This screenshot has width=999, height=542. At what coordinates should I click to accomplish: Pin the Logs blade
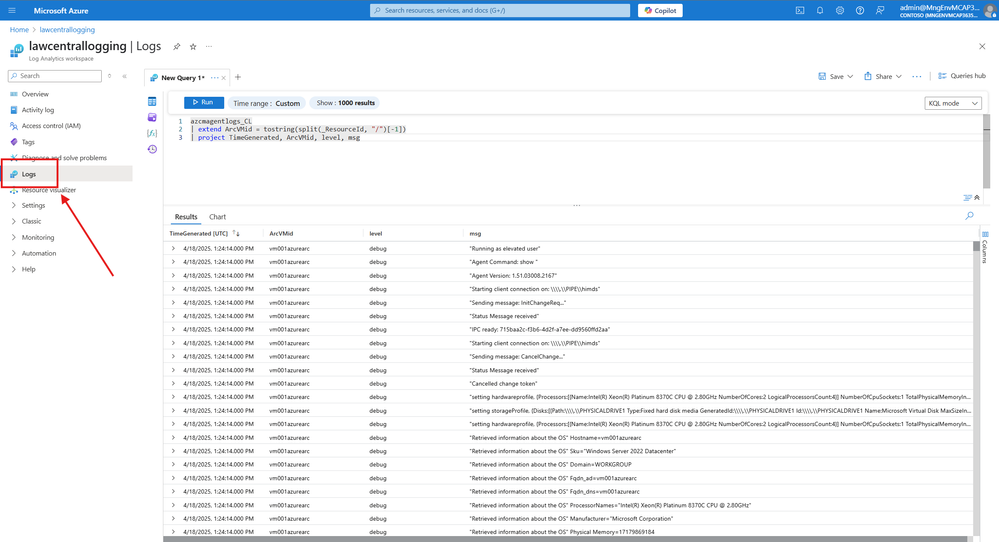pyautogui.click(x=176, y=46)
